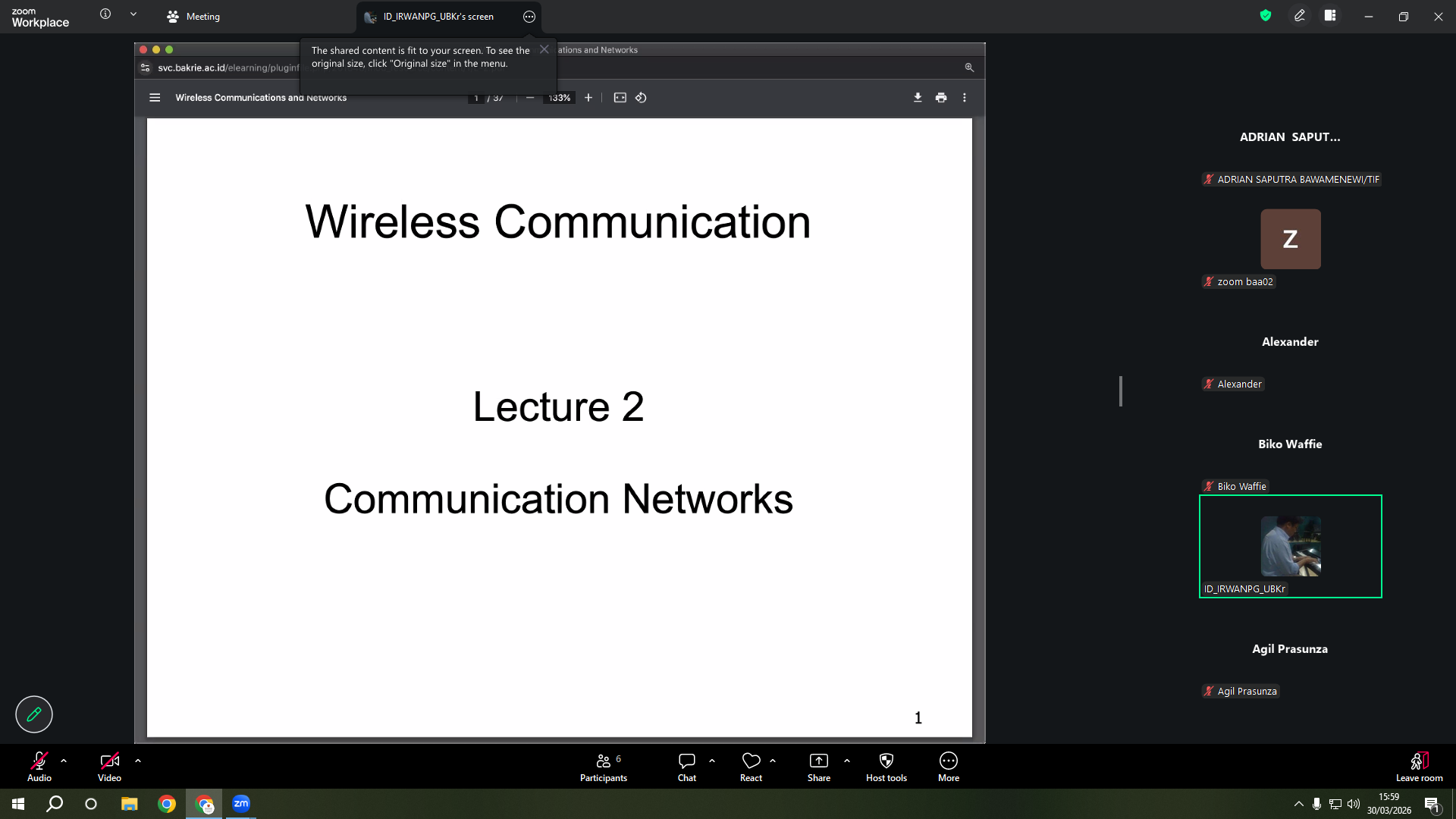Viewport: 1456px width, 819px height.
Task: Open Windows search from taskbar
Action: pyautogui.click(x=55, y=804)
